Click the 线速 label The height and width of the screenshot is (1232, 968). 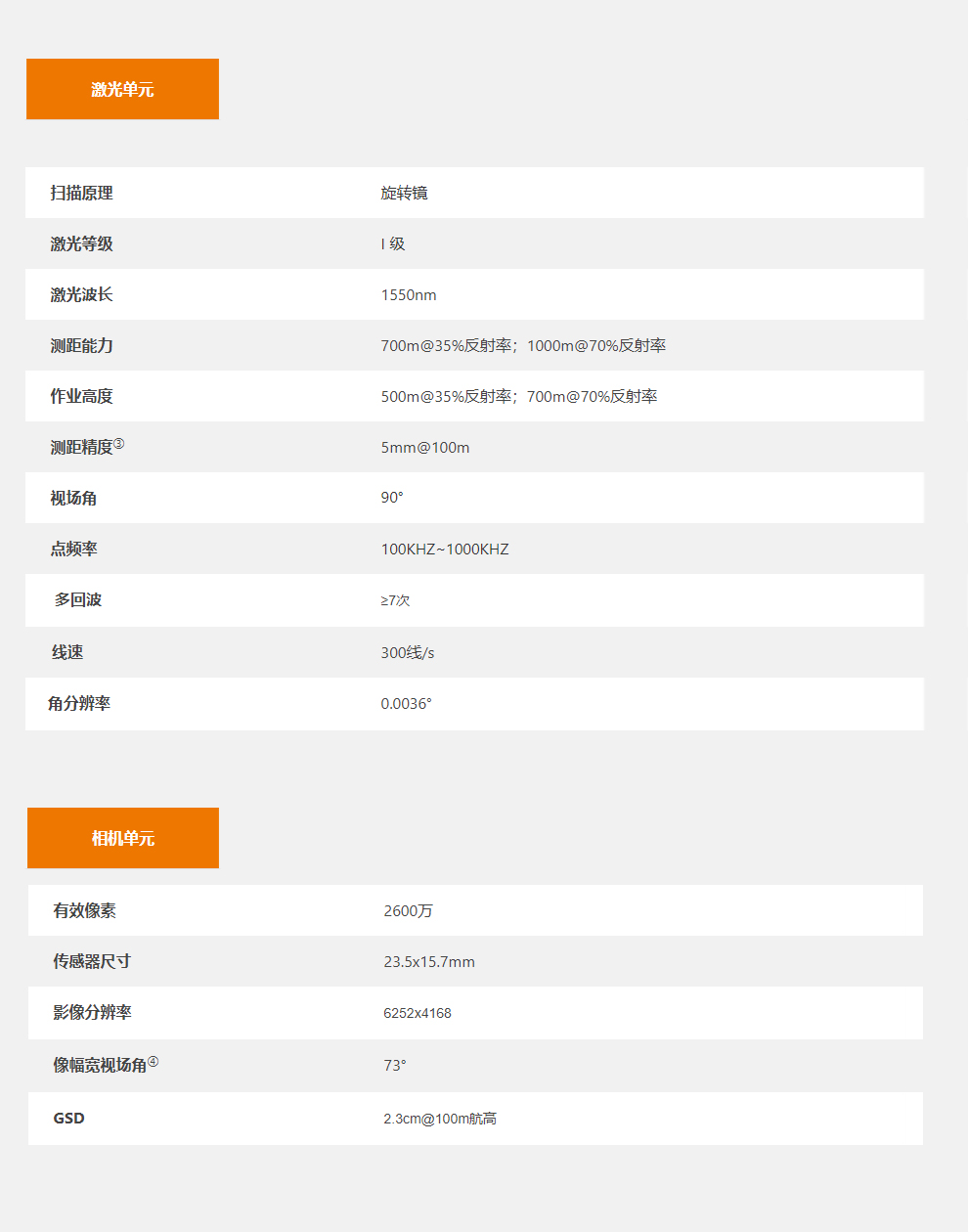[x=67, y=652]
